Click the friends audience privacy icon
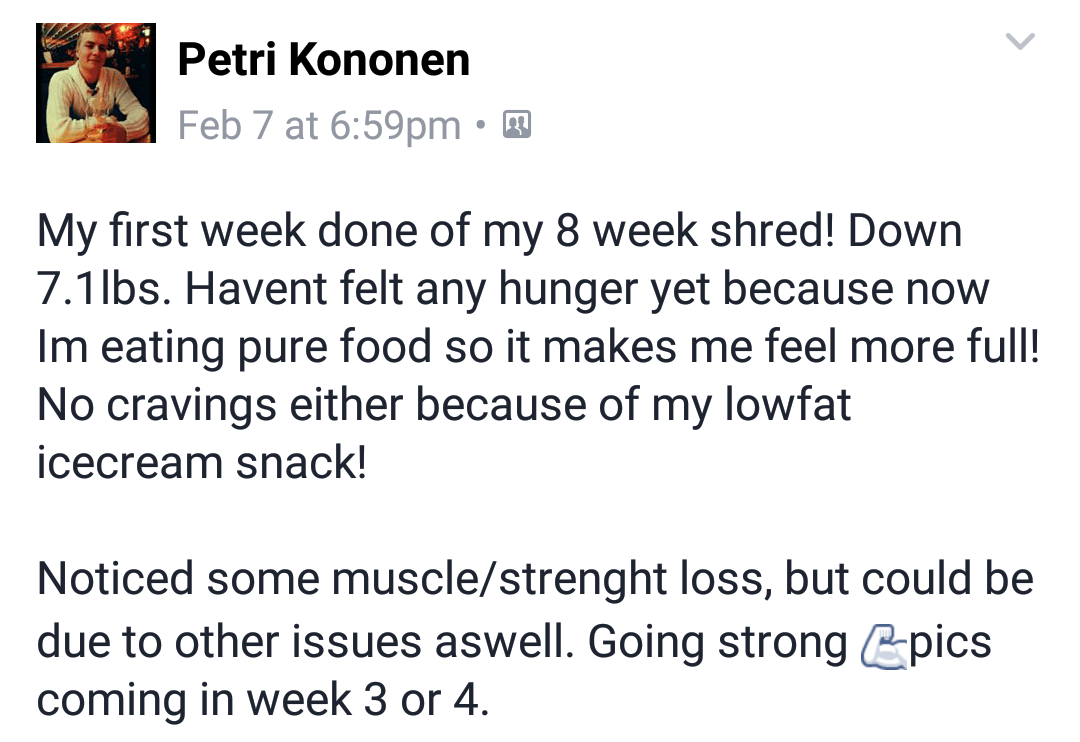 (516, 125)
